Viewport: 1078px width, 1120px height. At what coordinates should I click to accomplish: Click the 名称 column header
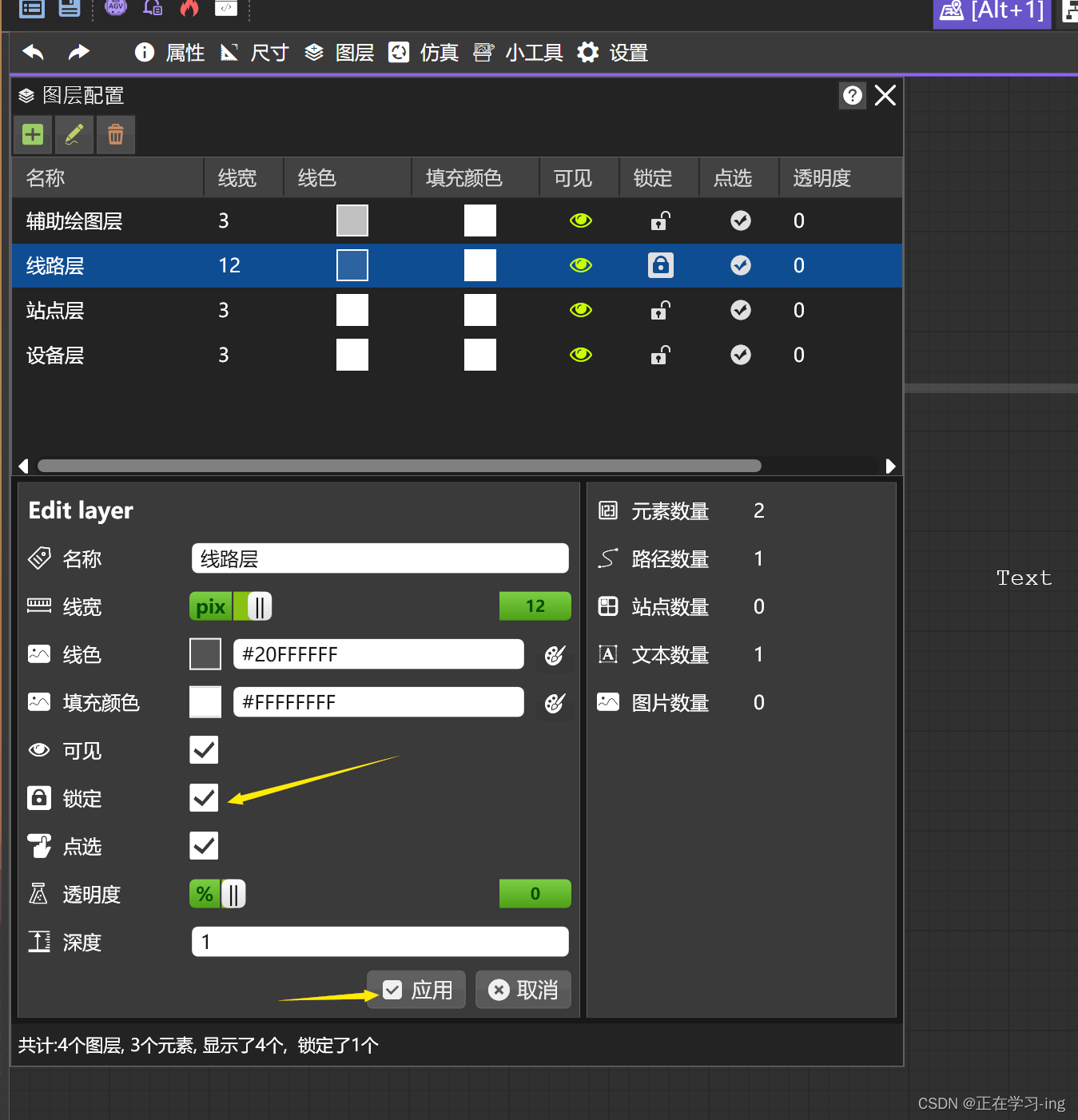point(108,177)
